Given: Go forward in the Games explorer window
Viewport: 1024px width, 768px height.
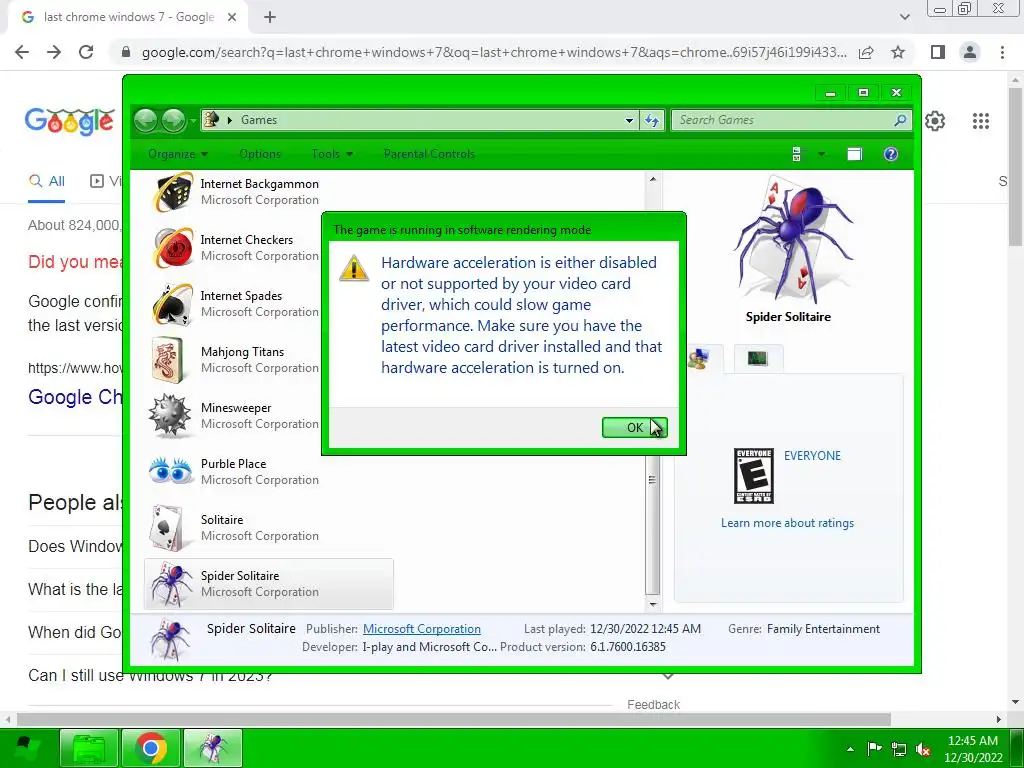Looking at the screenshot, I should pyautogui.click(x=173, y=120).
